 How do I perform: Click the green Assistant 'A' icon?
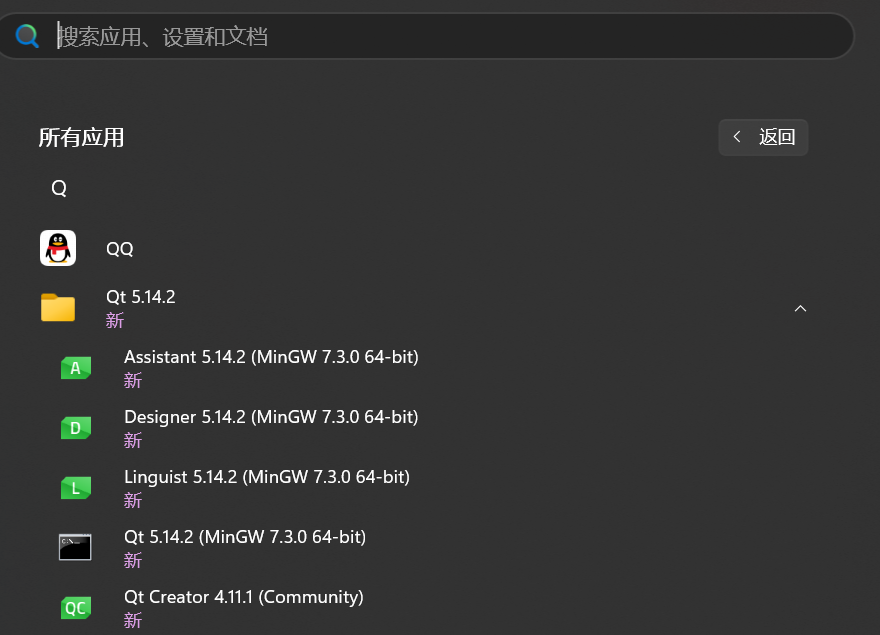pyautogui.click(x=76, y=368)
